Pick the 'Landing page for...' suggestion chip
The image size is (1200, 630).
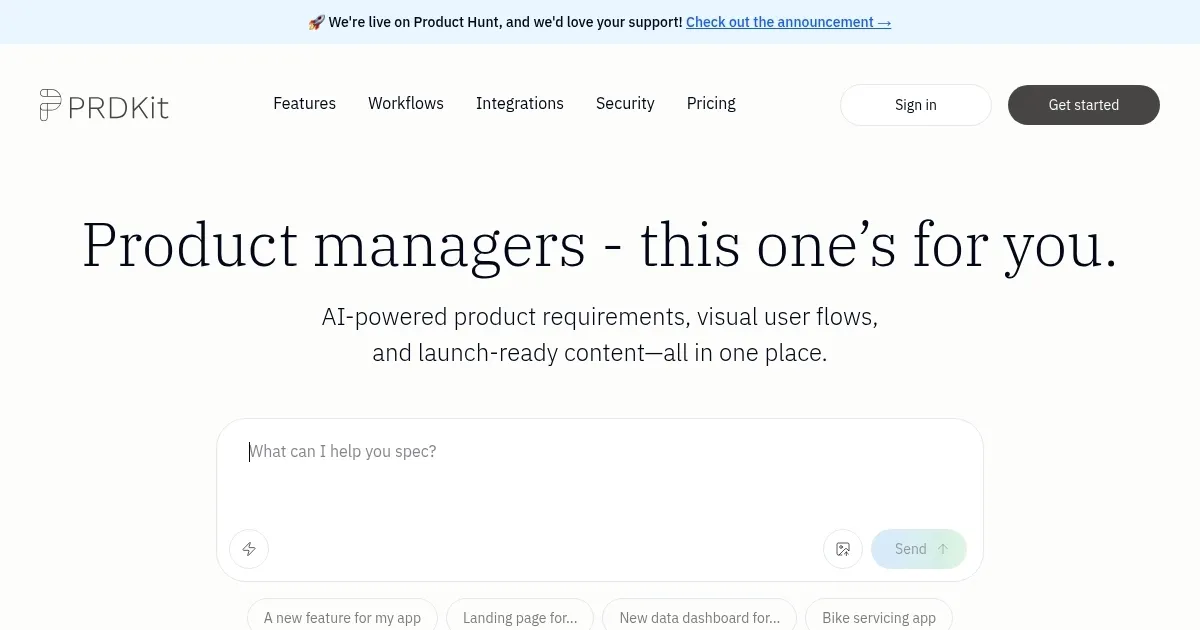click(520, 617)
